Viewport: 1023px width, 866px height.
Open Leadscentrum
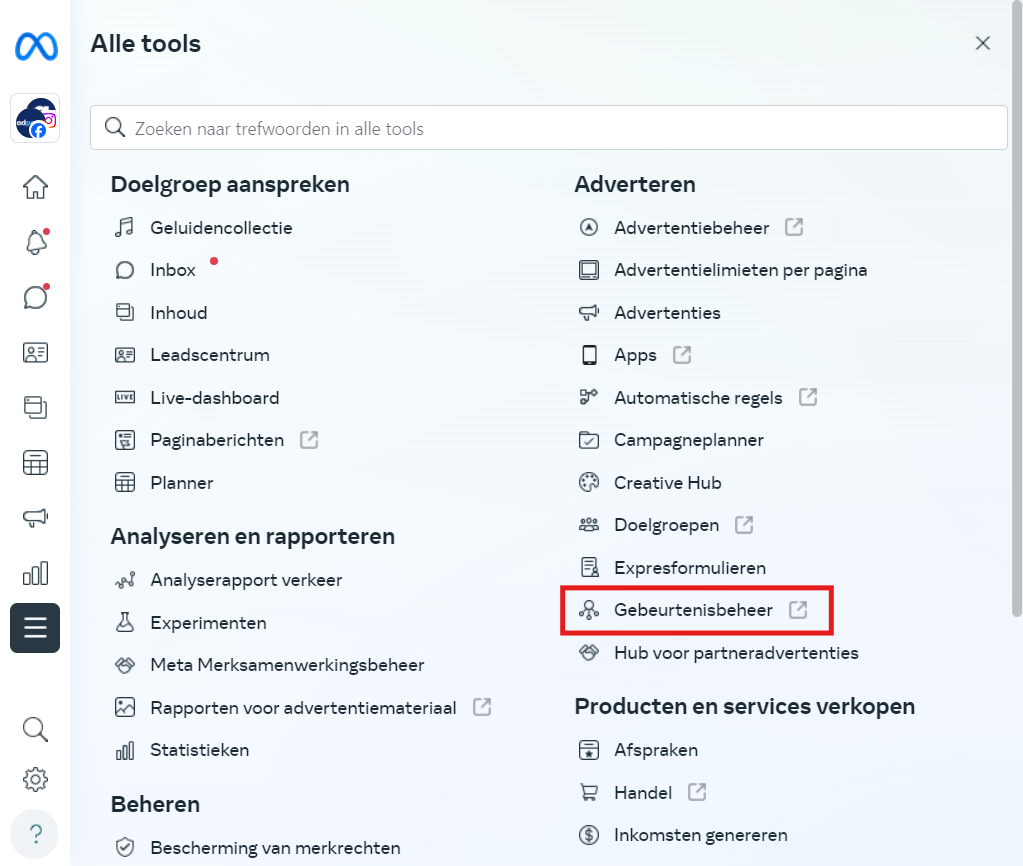209,355
